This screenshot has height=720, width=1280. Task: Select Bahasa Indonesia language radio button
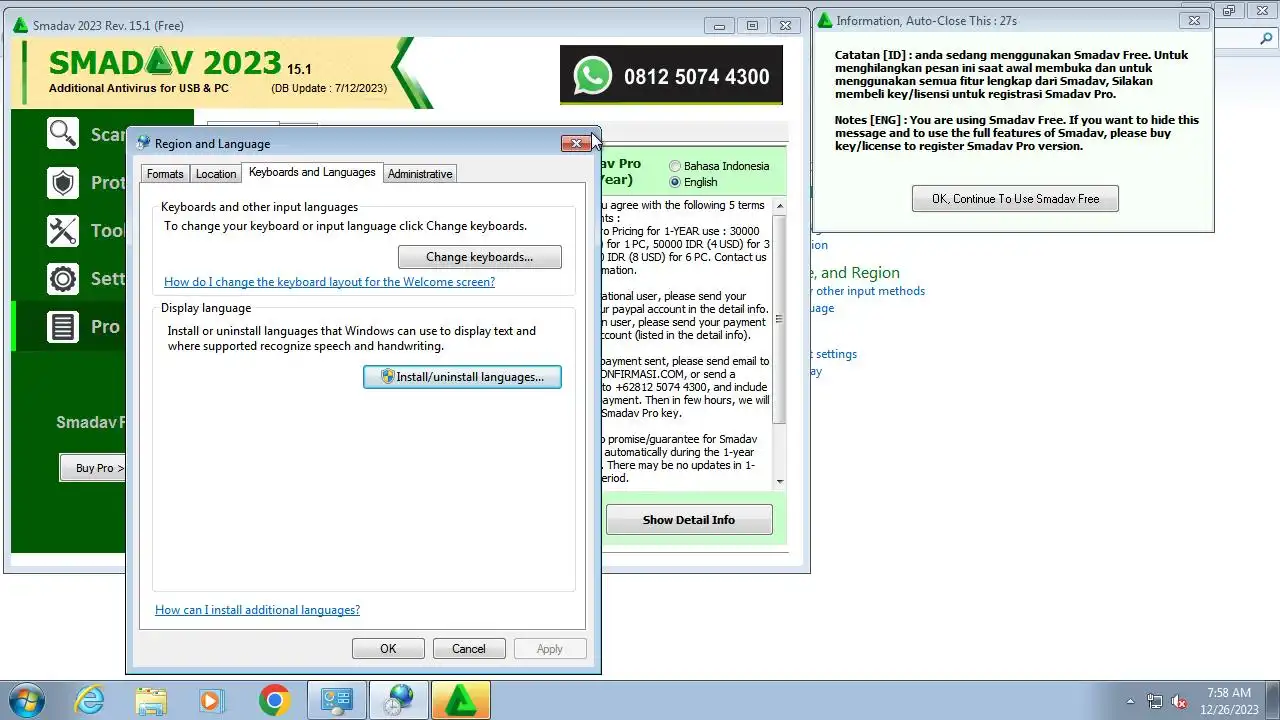(x=675, y=166)
